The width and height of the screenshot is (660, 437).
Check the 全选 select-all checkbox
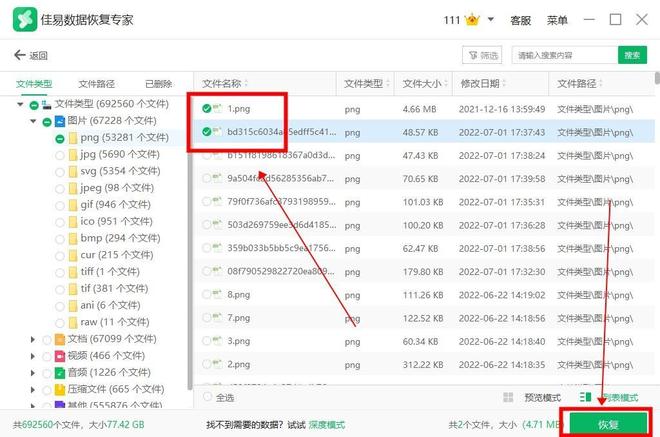tap(208, 397)
